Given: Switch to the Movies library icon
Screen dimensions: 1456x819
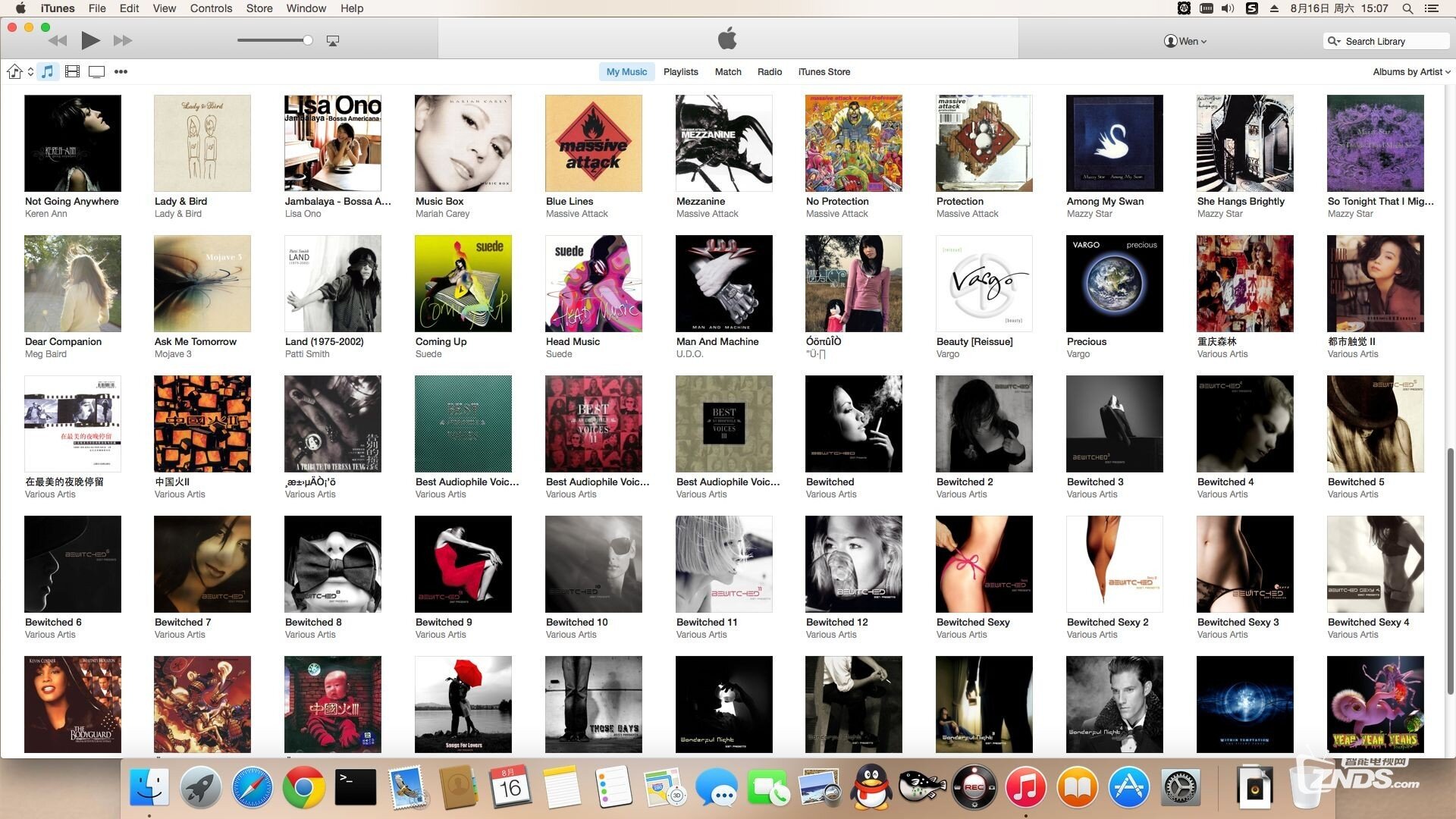Looking at the screenshot, I should tap(72, 71).
